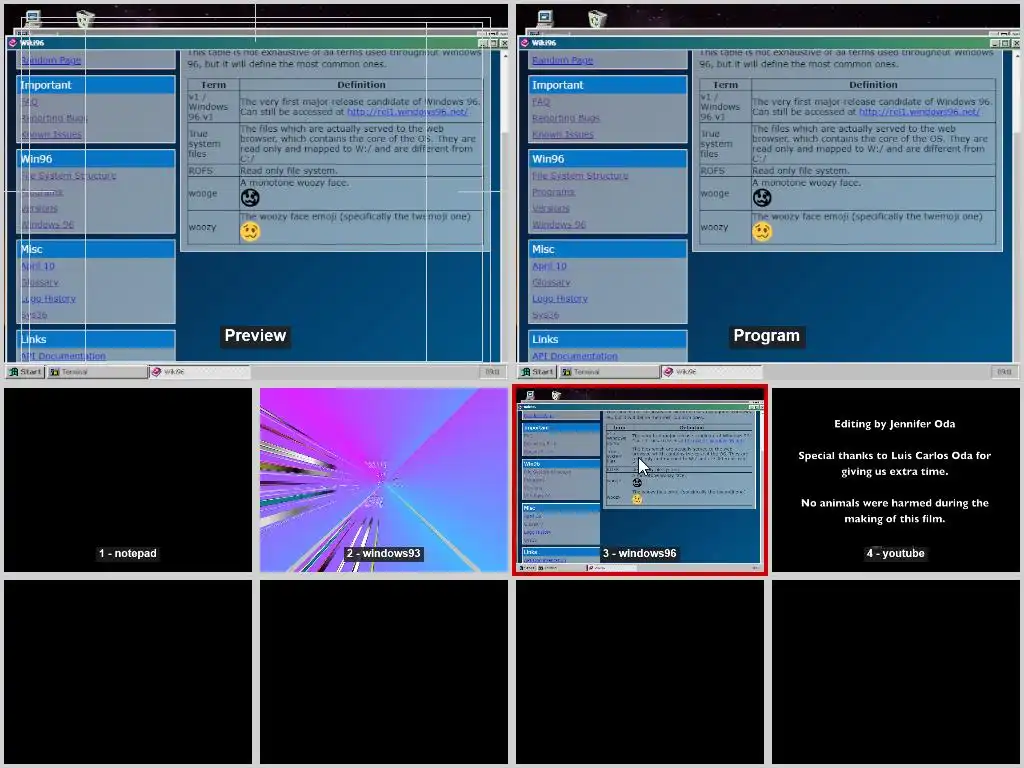Image resolution: width=1024 pixels, height=768 pixels.
Task: Click the Definition column header in Program
Action: [873, 85]
